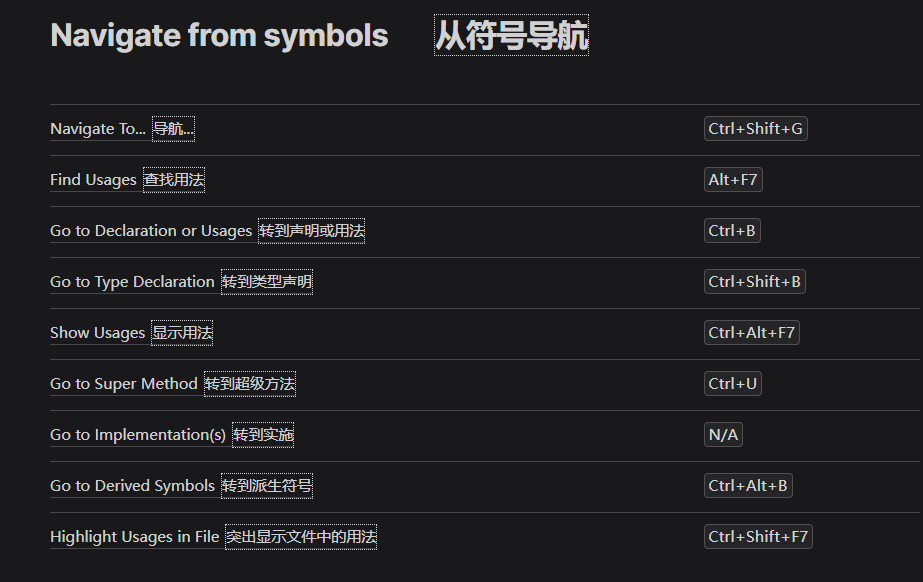Viewport: 923px width, 582px height.
Task: Click the Navigate from symbols heading
Action: tap(219, 36)
